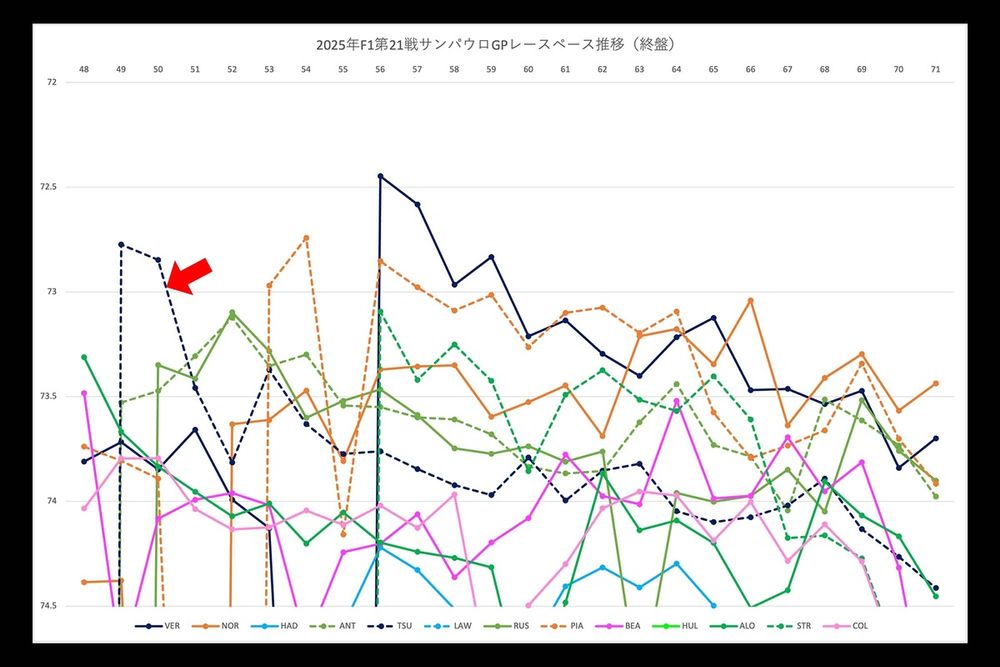This screenshot has height=667, width=1000.
Task: Toggle the LAW series in the legend
Action: 437,625
